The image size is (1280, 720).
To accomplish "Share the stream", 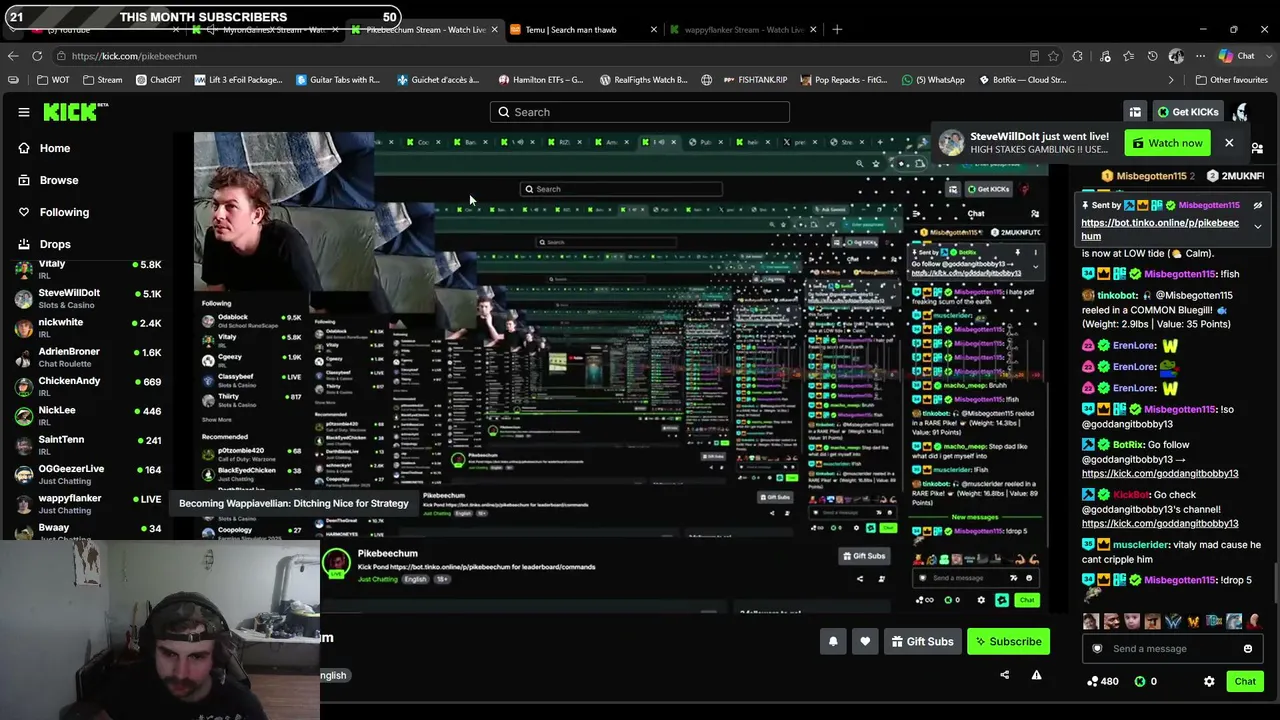I will pyautogui.click(x=1005, y=675).
